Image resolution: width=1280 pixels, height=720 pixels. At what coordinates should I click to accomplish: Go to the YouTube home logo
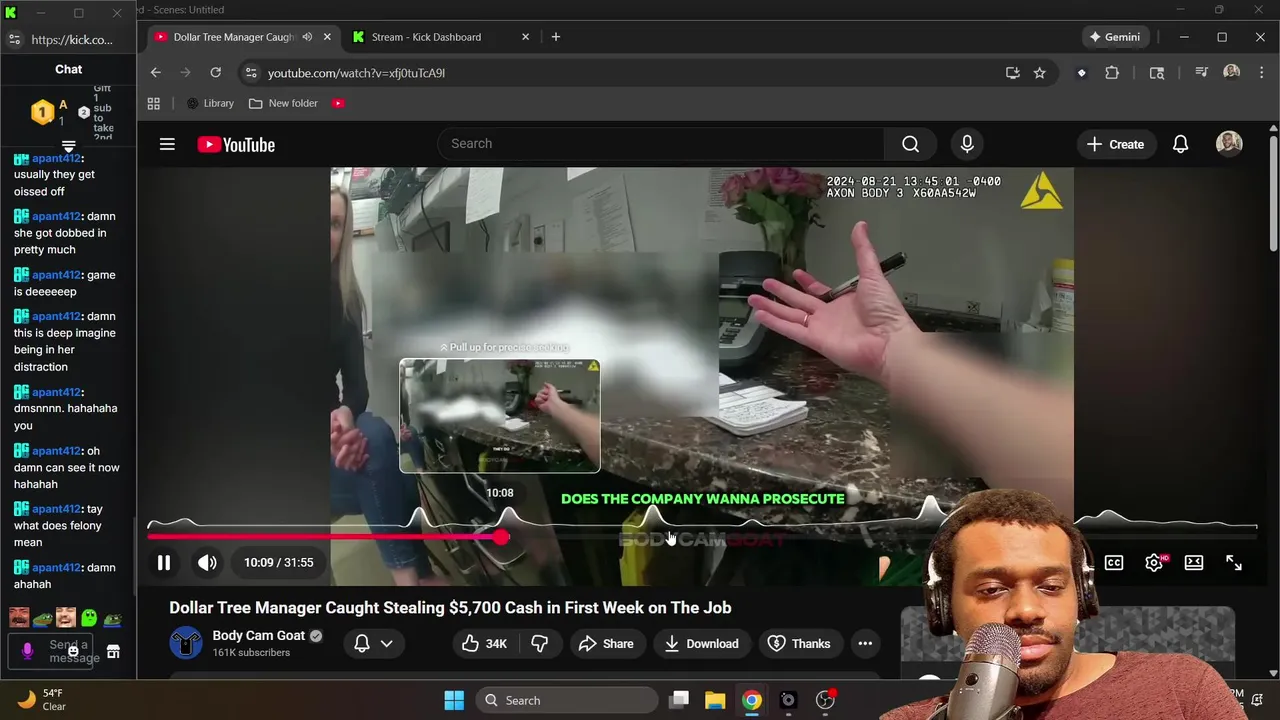point(236,145)
